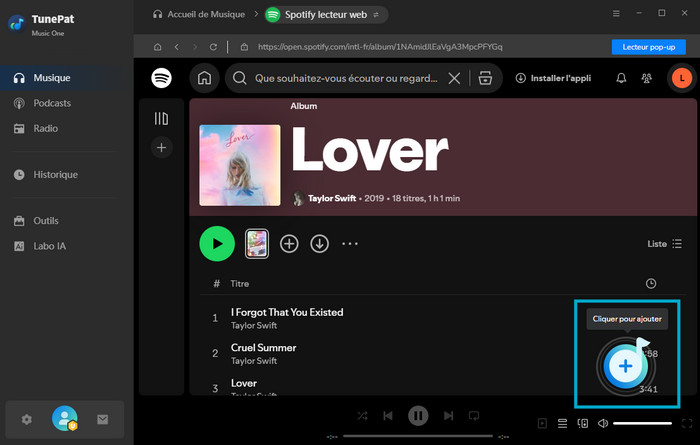
Task: Open the three-dot more options menu
Action: click(350, 244)
